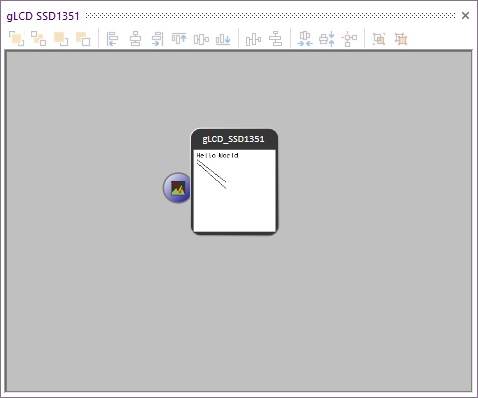The image size is (478, 398).
Task: Select the Bring Forward toolbar icon
Action: tap(61, 39)
